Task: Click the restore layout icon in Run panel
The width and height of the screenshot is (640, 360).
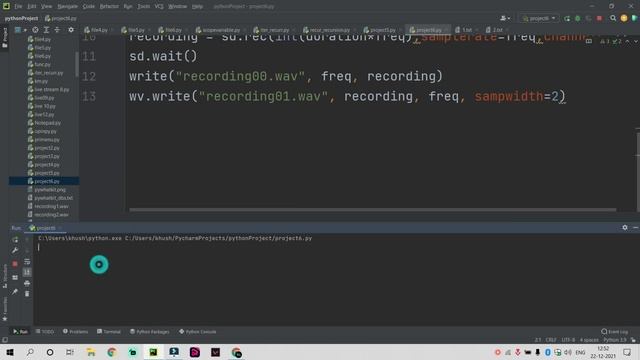Action: click(x=15, y=278)
